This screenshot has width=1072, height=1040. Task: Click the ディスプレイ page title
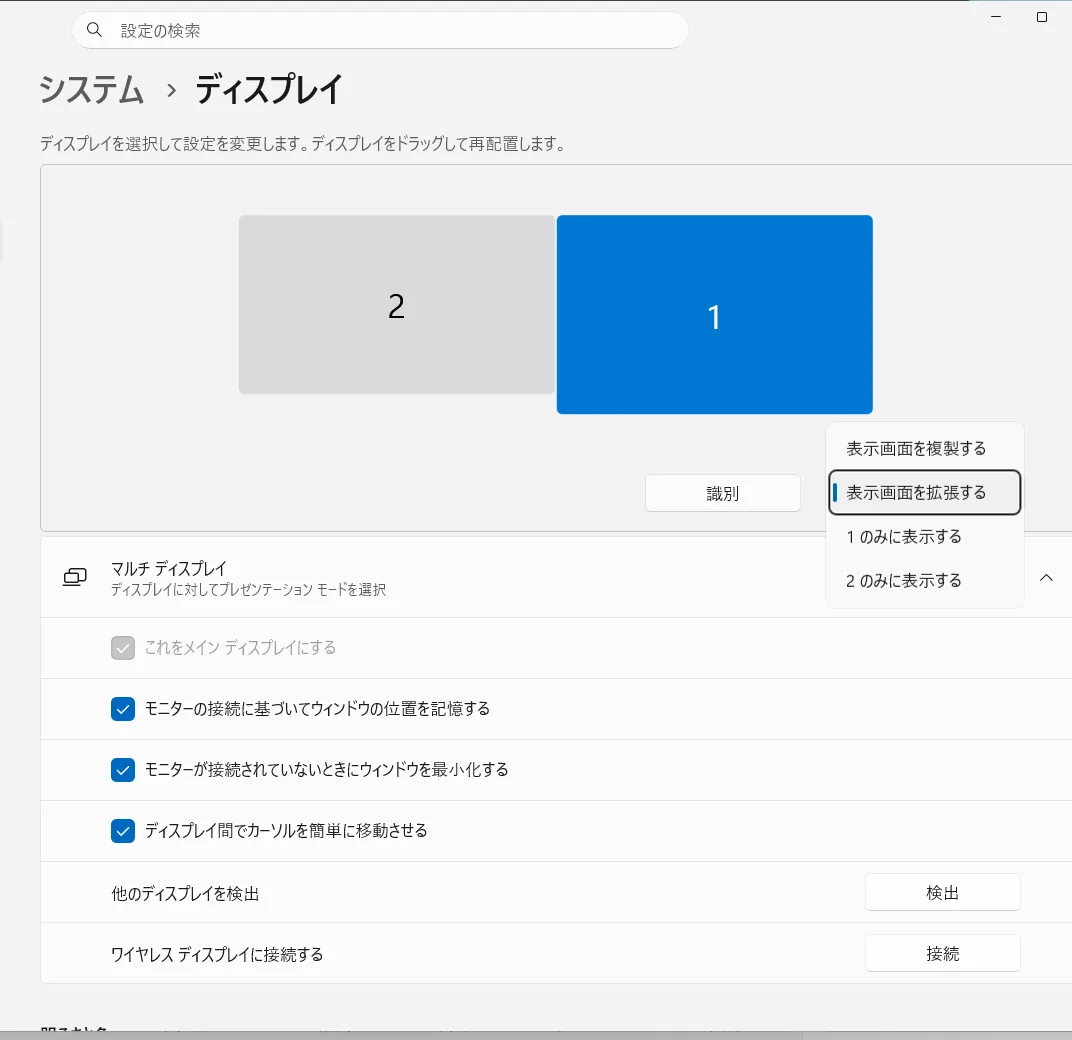coord(269,90)
